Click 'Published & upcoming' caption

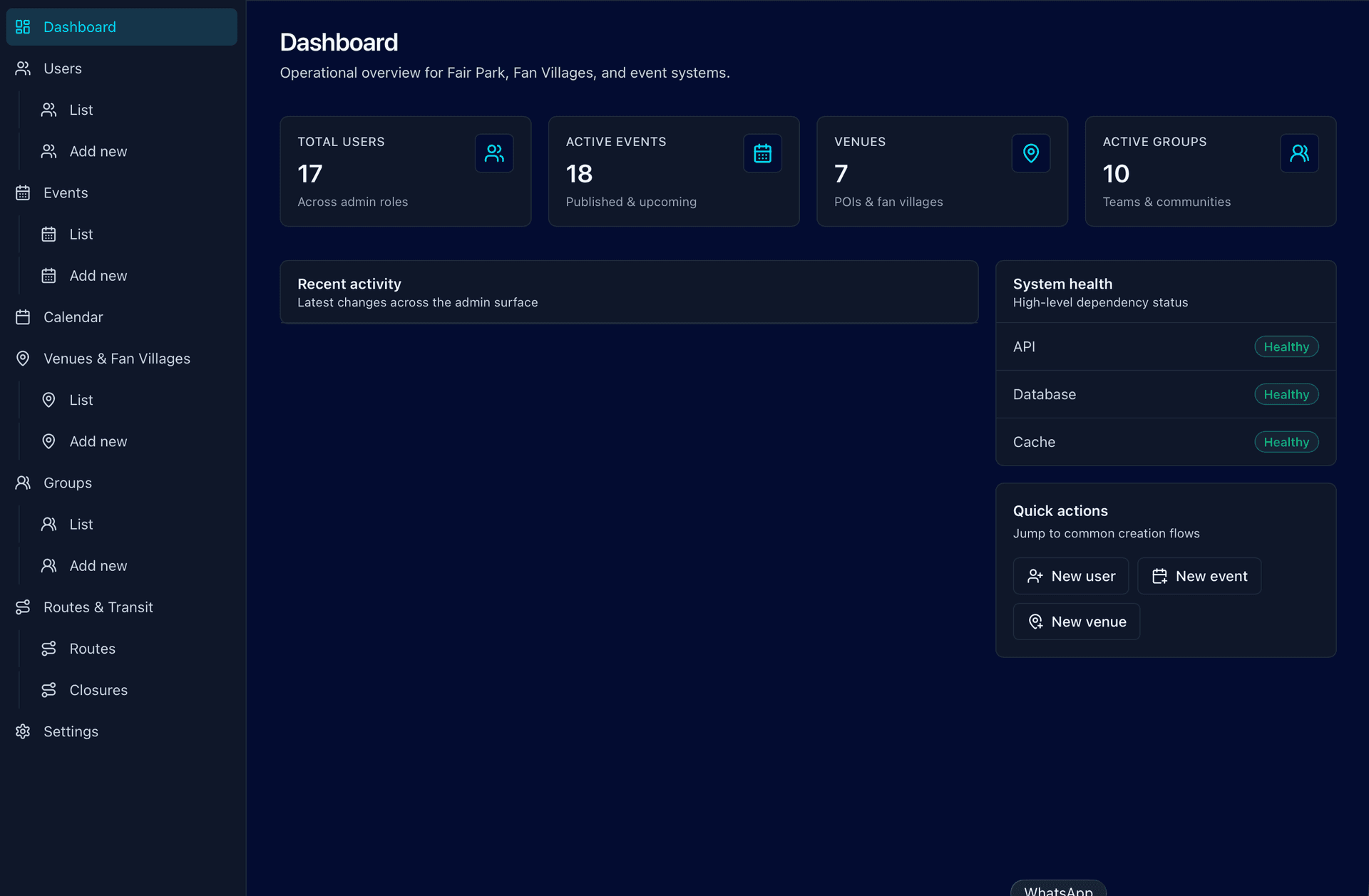[x=631, y=202]
